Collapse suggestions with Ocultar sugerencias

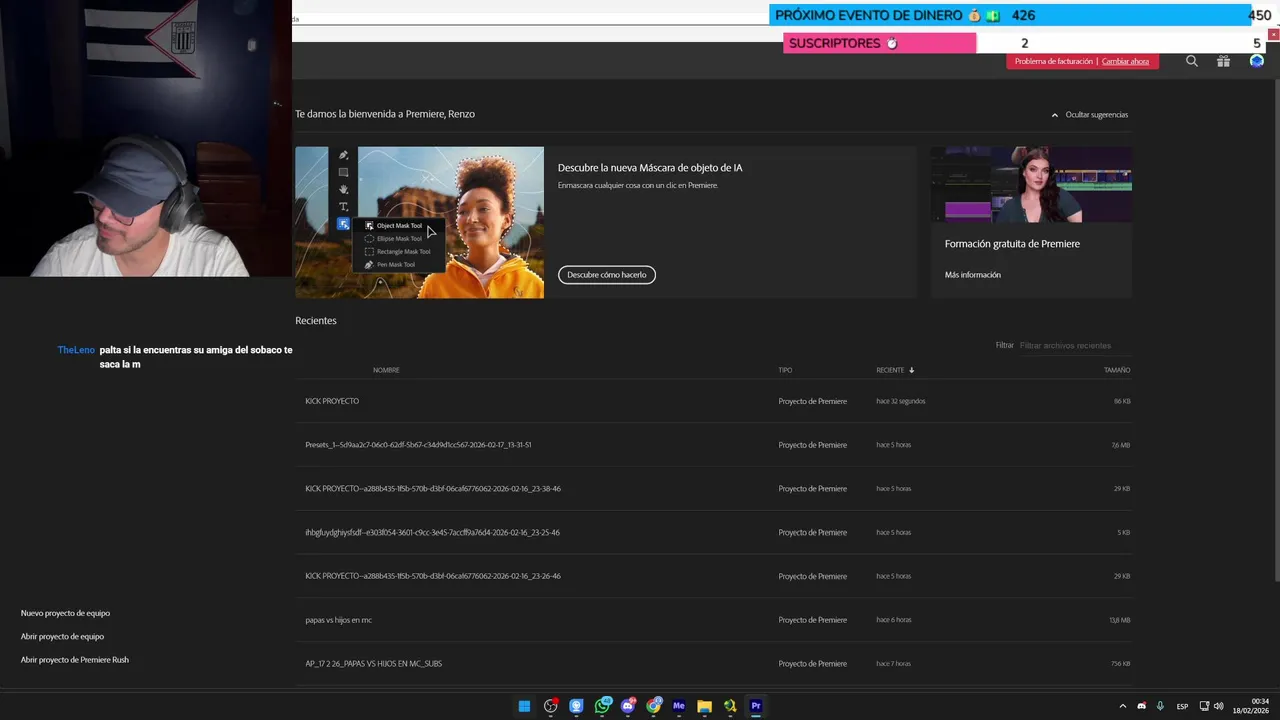[1090, 115]
